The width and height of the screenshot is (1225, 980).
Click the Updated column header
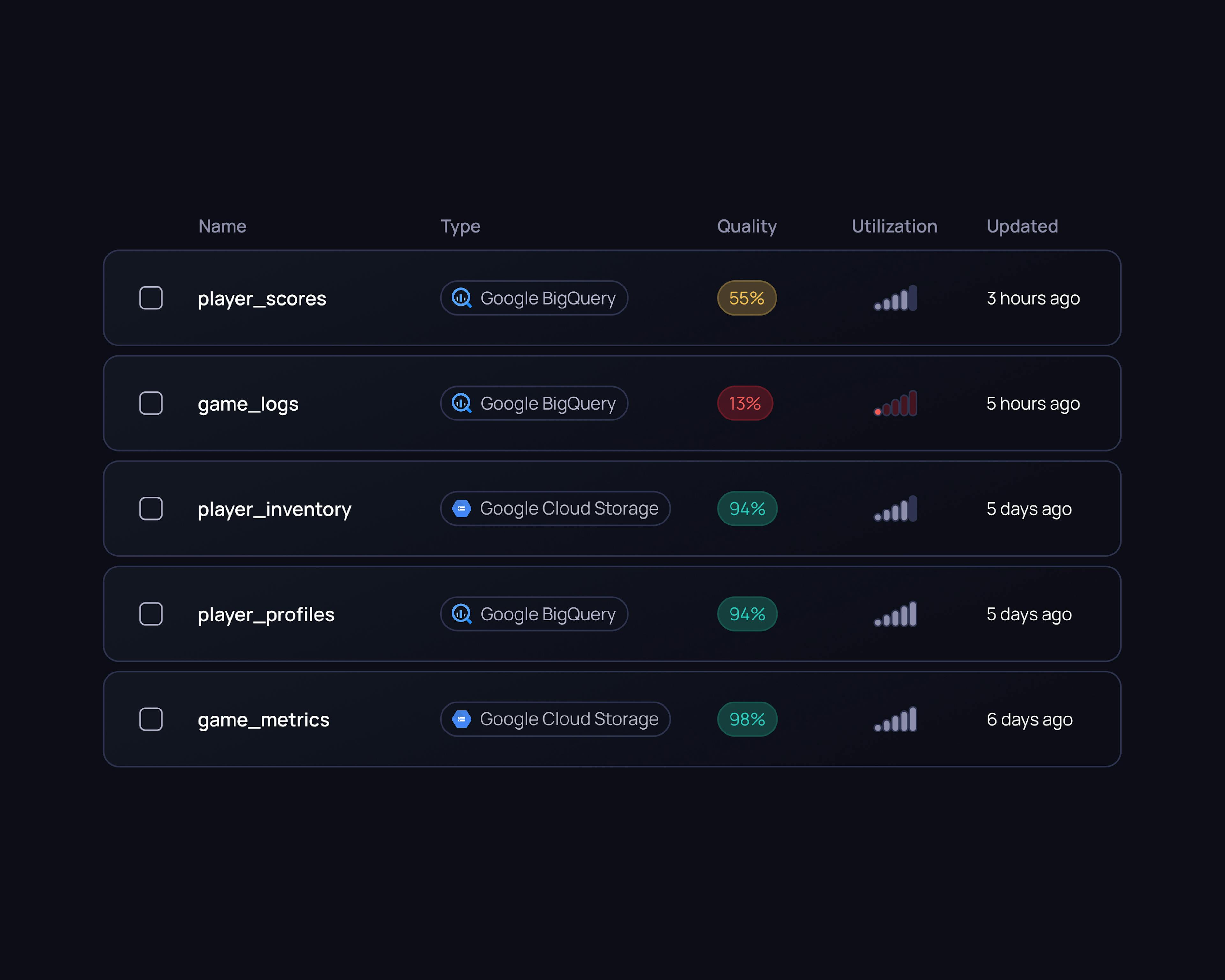[1021, 226]
